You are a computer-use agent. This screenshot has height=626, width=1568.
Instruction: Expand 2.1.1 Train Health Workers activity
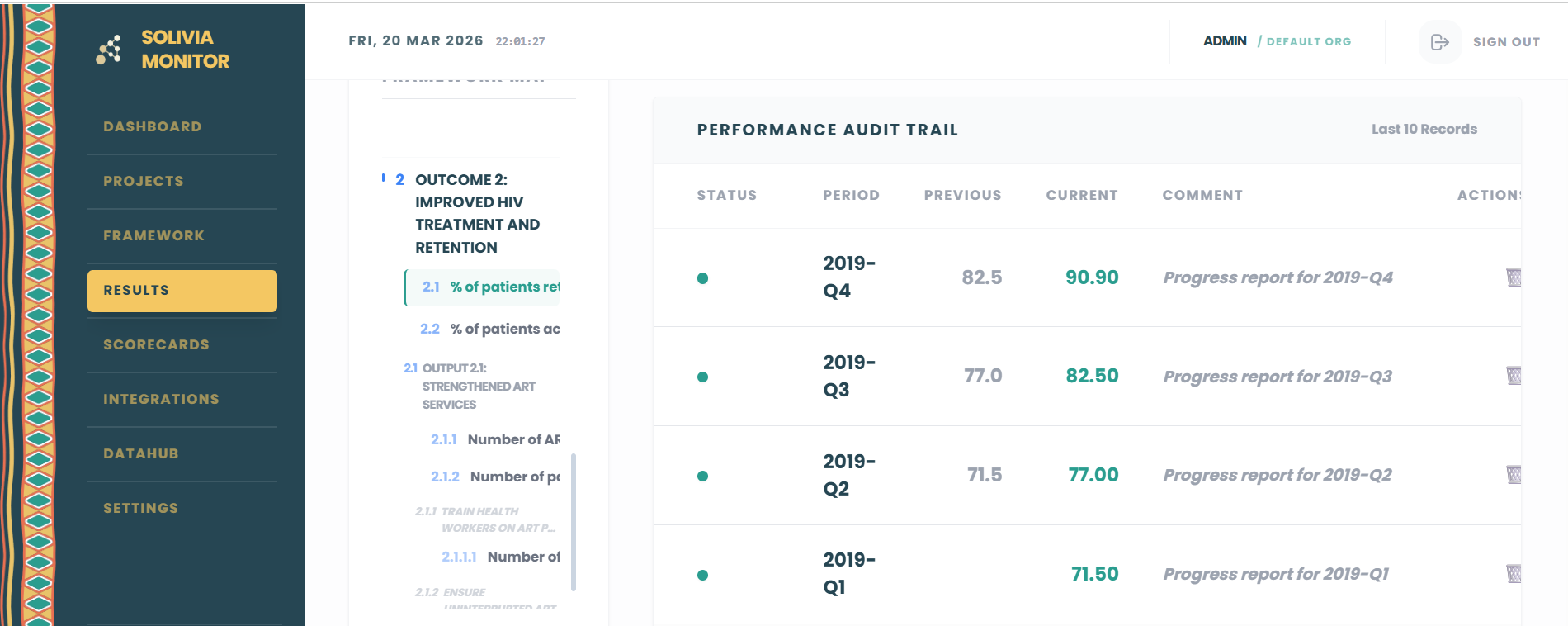(485, 519)
